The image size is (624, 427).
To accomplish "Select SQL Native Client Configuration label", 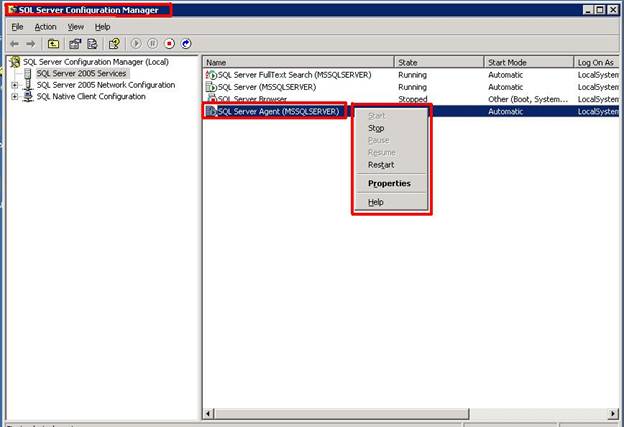I will click(x=91, y=97).
